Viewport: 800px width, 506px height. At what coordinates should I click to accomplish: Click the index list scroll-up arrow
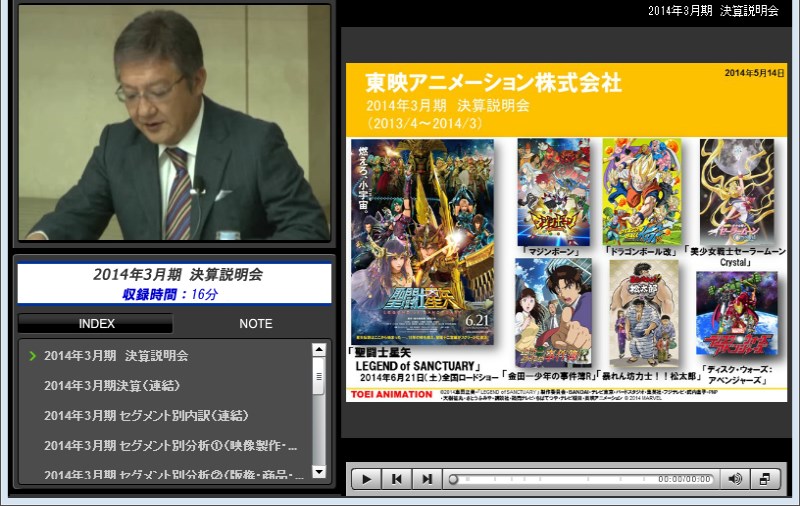(319, 349)
